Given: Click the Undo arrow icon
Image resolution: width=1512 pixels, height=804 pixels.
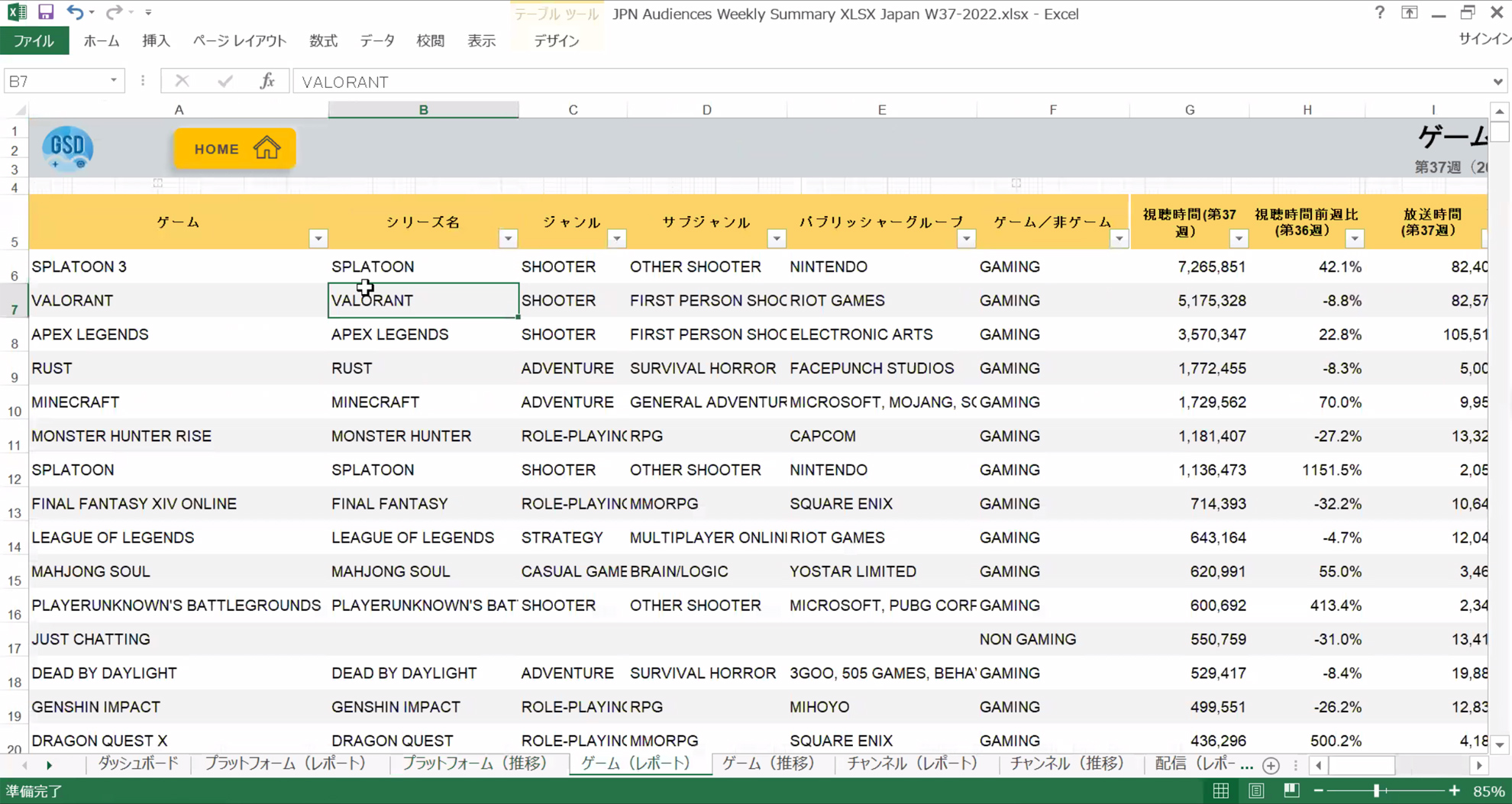Looking at the screenshot, I should point(74,12).
